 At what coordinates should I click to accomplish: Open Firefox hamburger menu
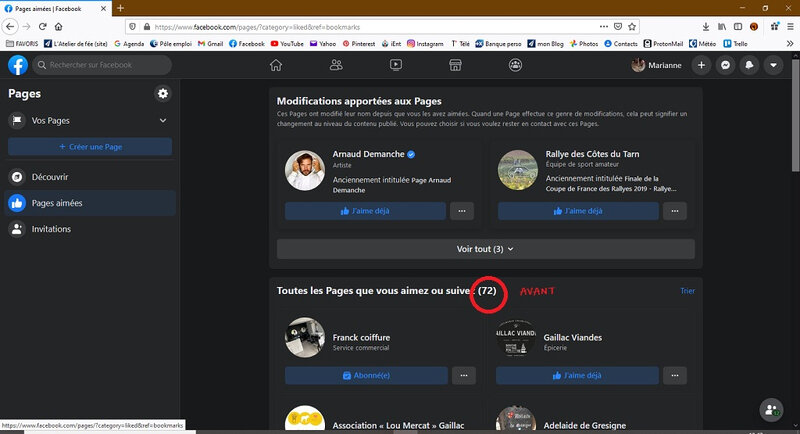pyautogui.click(x=790, y=27)
